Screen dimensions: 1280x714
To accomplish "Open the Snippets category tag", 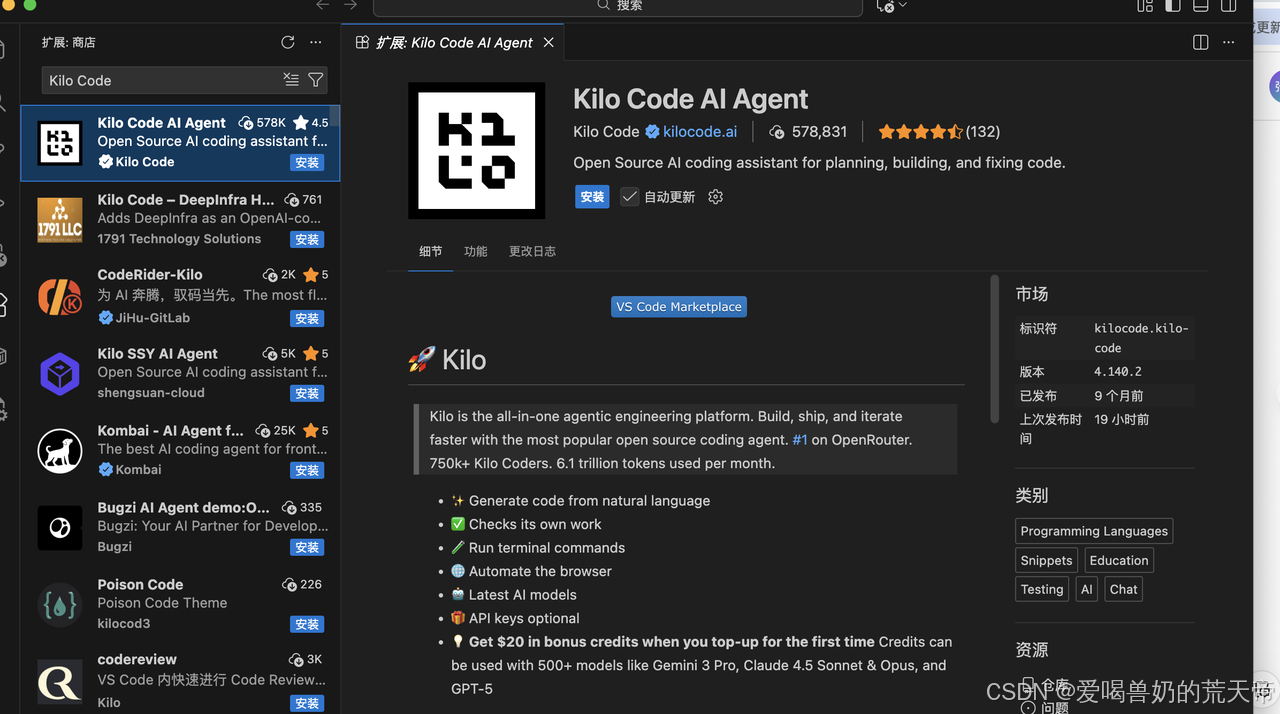I will pos(1046,560).
